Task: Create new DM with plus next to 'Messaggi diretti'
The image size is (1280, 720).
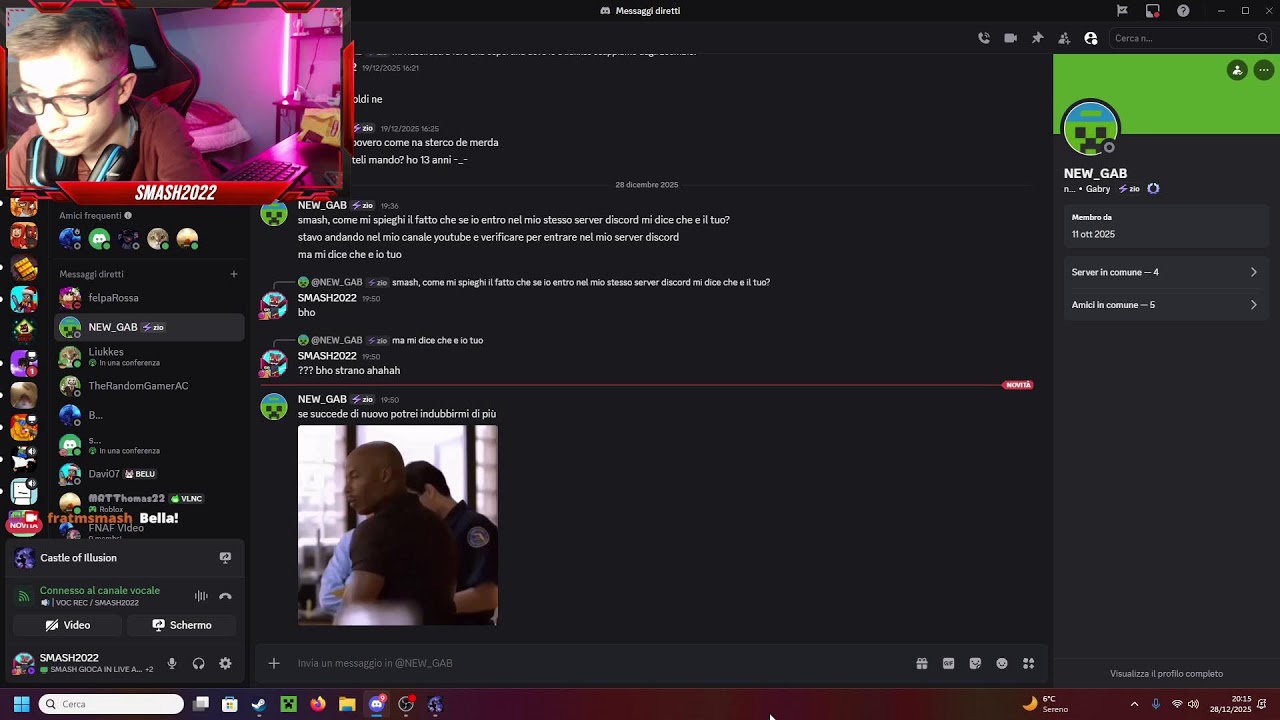Action: tap(234, 274)
